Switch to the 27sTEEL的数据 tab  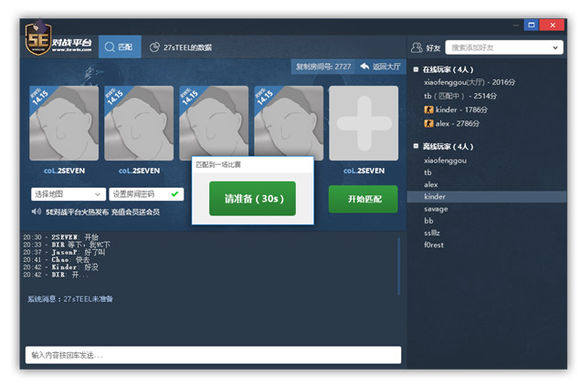(181, 47)
